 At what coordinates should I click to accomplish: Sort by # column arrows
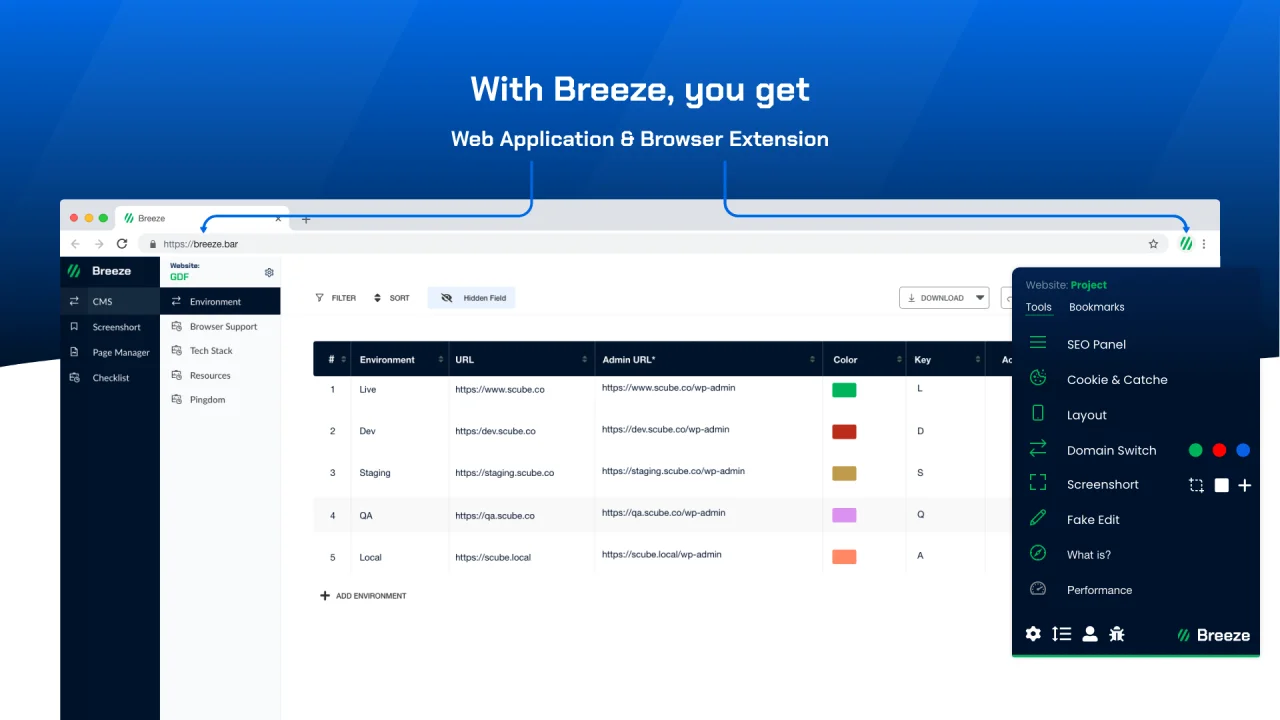click(343, 360)
